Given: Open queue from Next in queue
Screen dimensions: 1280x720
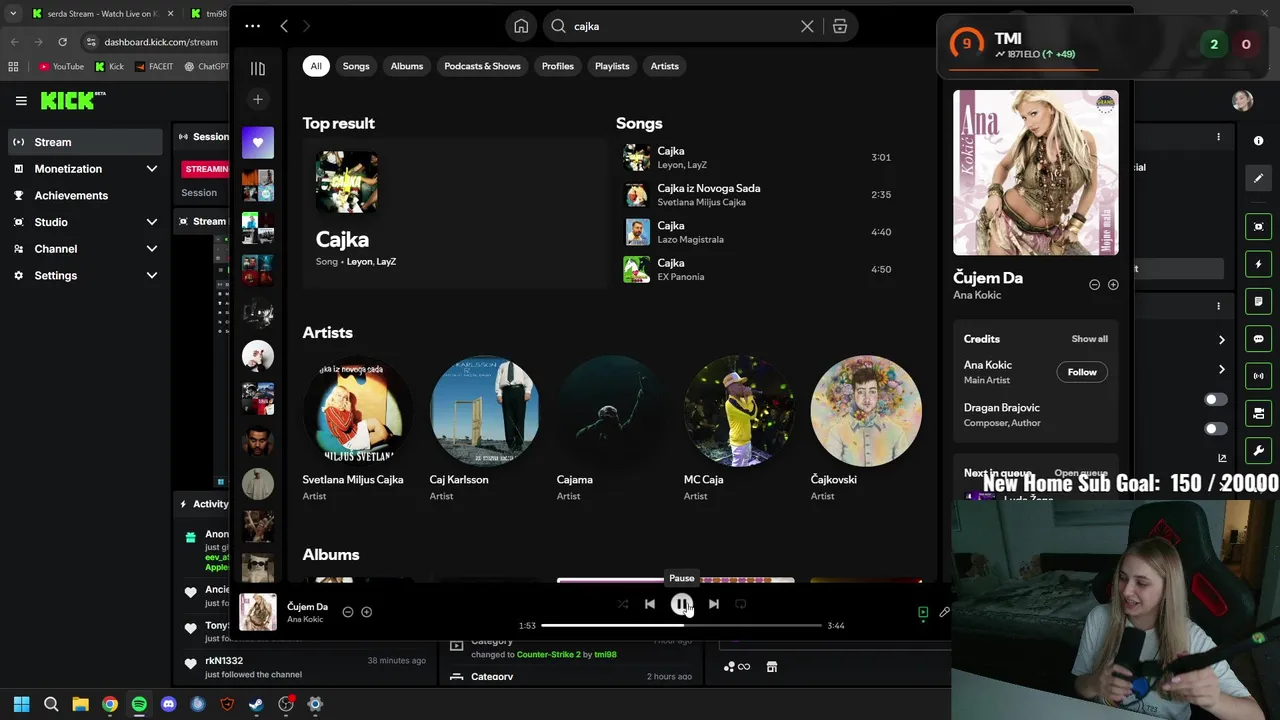Looking at the screenshot, I should coord(1080,473).
